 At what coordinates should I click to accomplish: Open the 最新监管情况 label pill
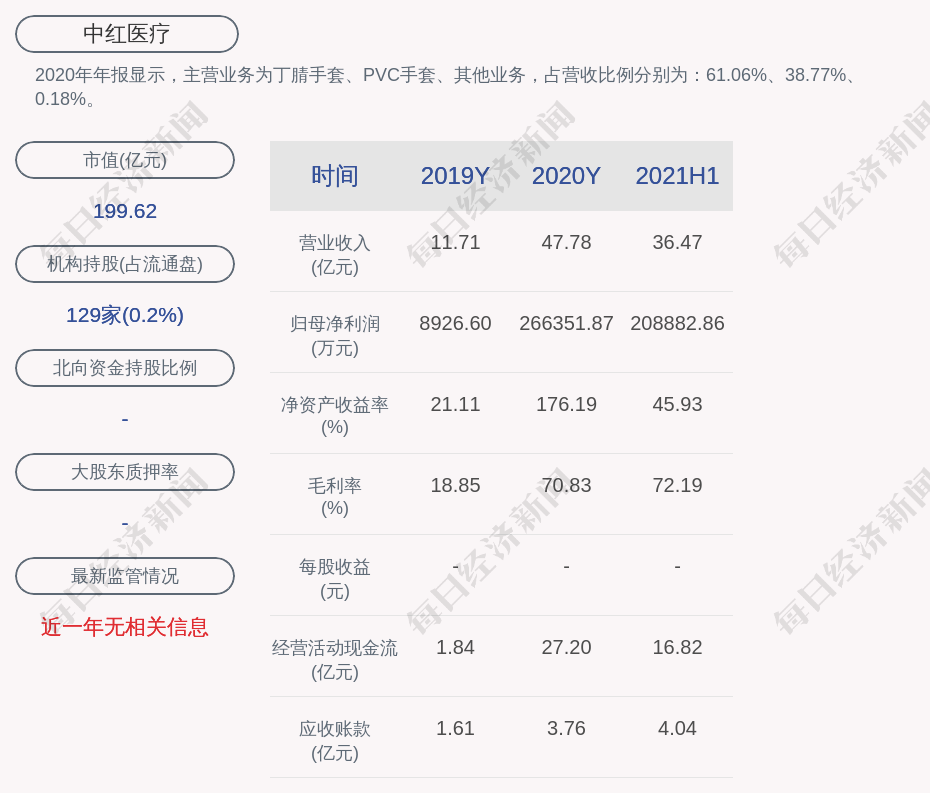pyautogui.click(x=125, y=576)
